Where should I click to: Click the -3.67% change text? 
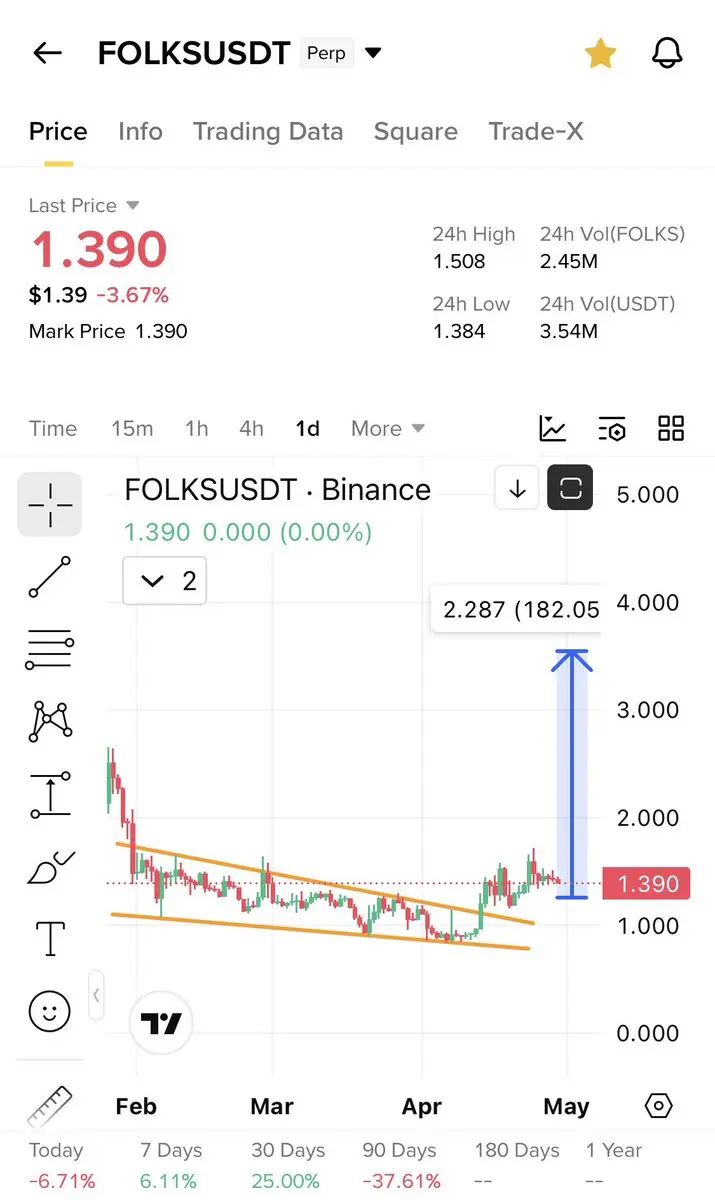tap(132, 295)
